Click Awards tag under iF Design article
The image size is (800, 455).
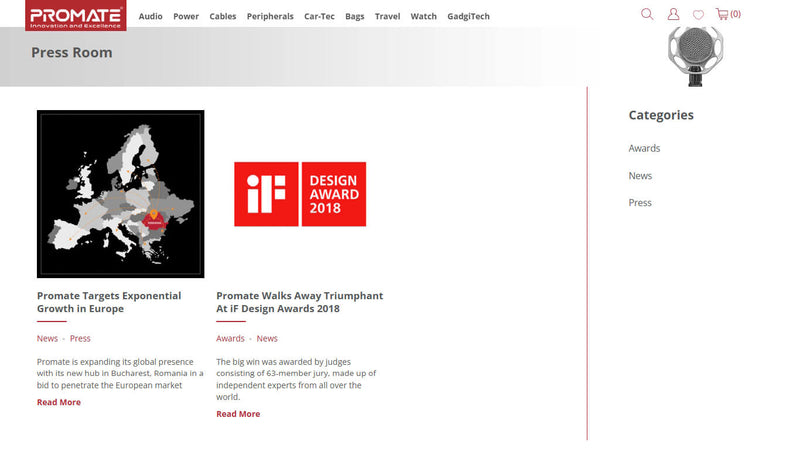pos(230,339)
